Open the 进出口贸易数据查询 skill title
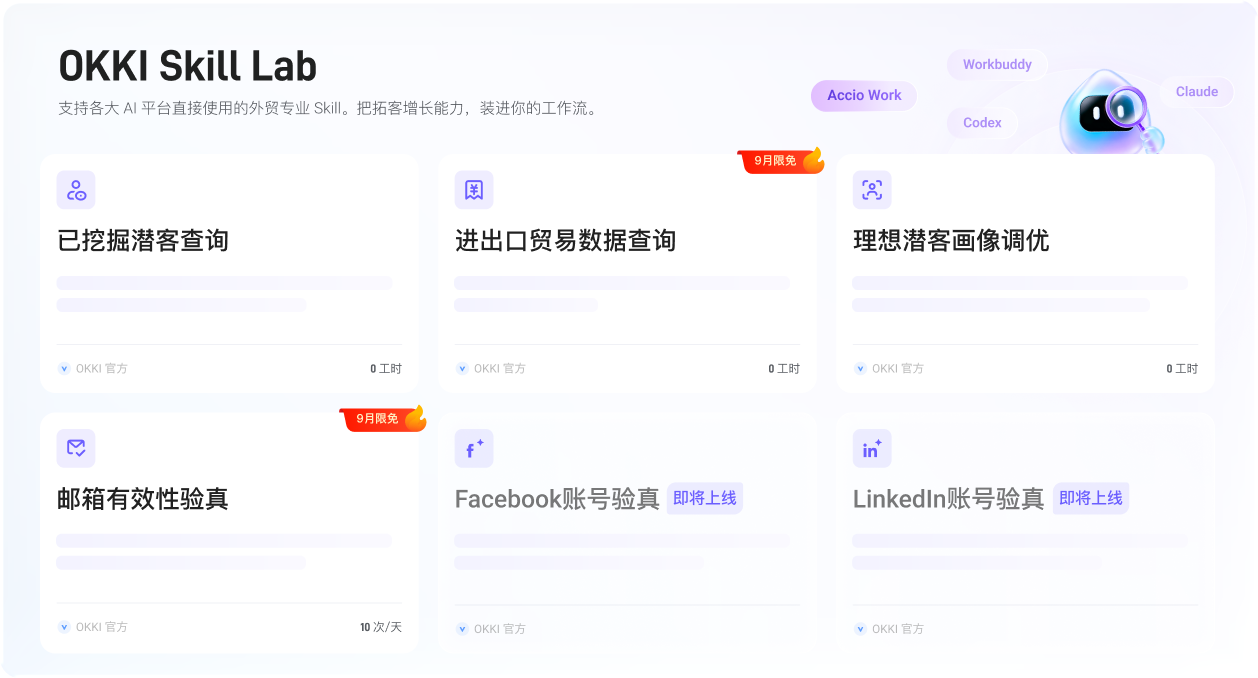 point(566,241)
